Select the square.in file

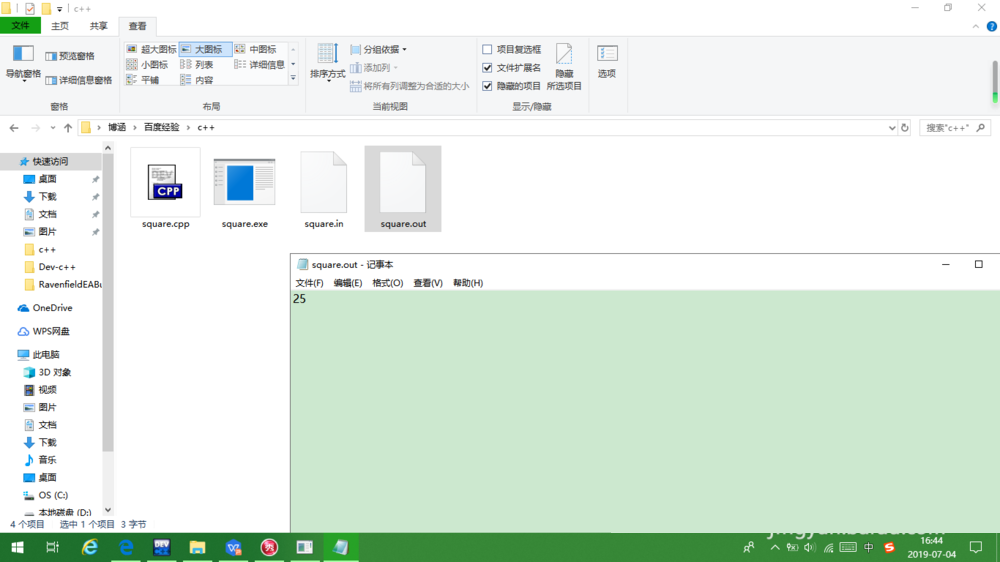pyautogui.click(x=323, y=189)
